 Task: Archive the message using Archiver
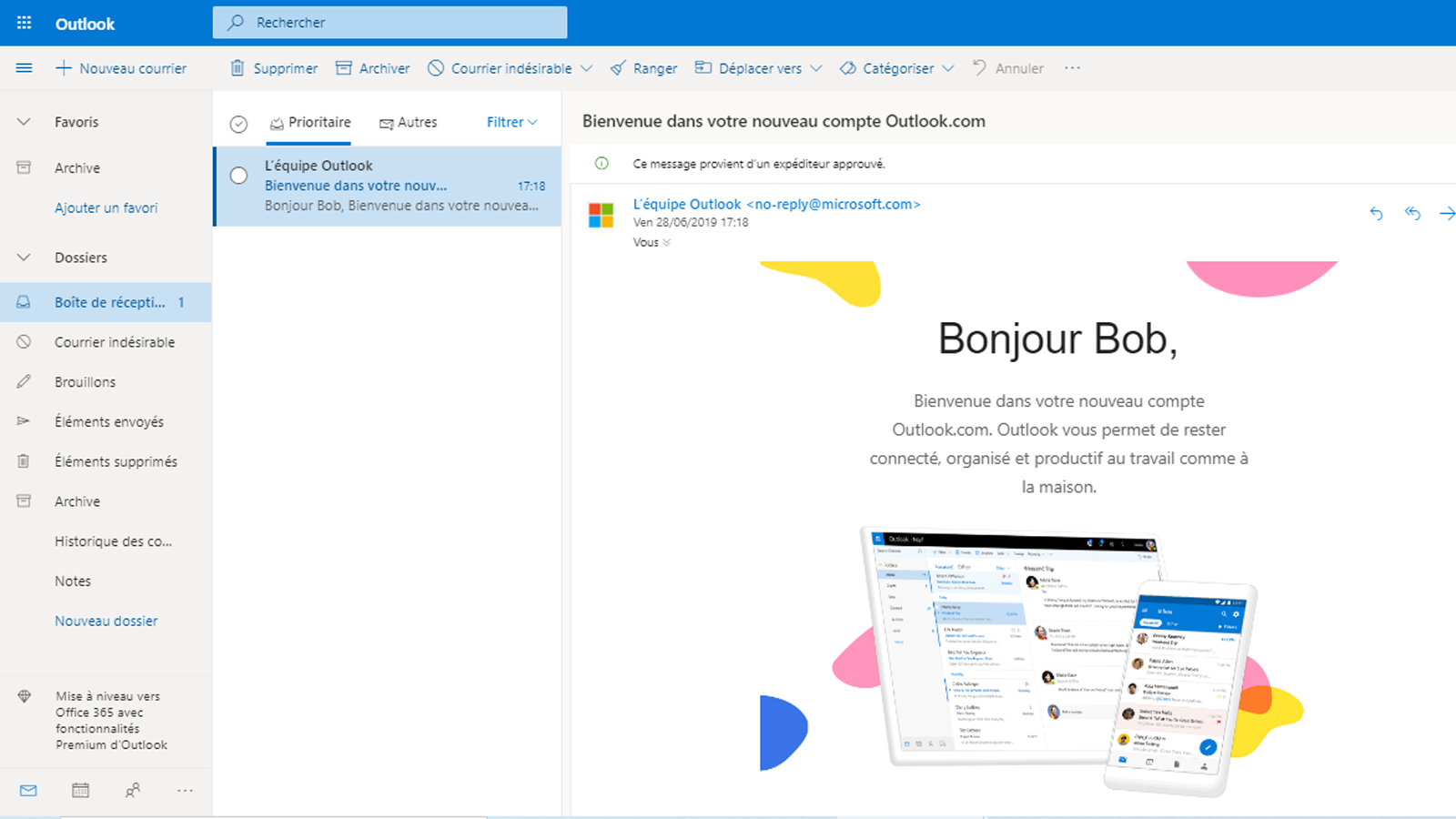[x=373, y=68]
